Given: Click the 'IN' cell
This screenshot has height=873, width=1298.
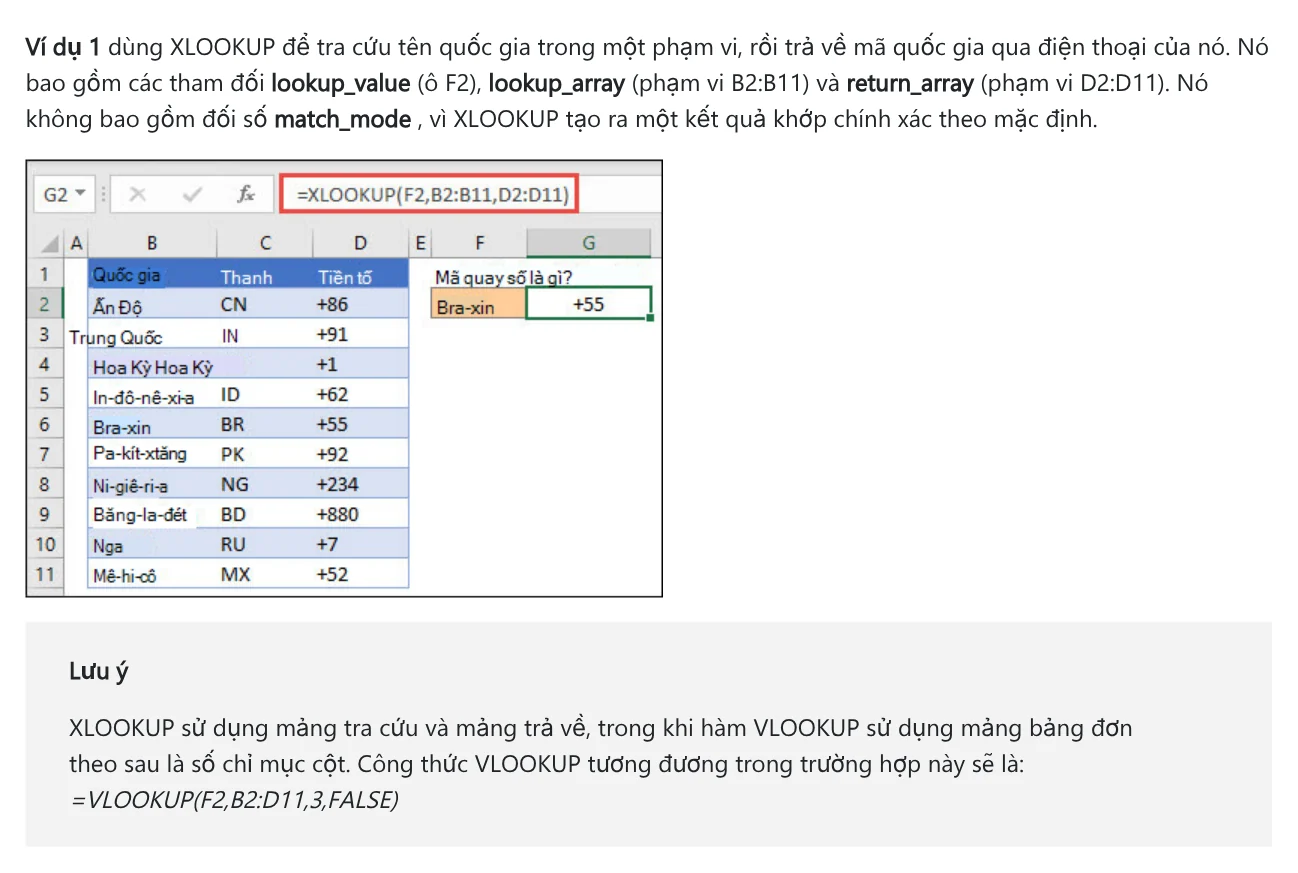Looking at the screenshot, I should point(264,335).
